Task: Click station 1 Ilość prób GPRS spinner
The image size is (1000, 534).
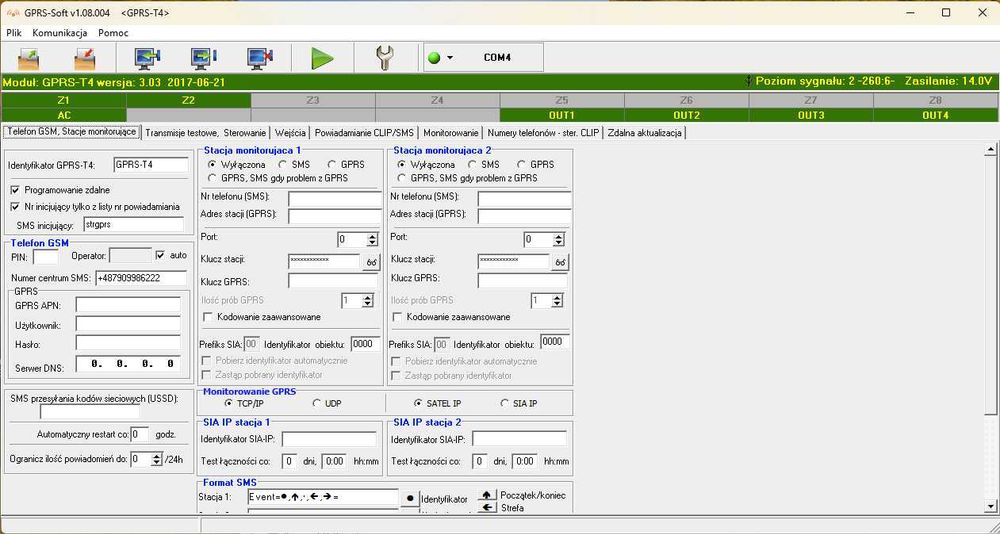Action: (x=367, y=300)
